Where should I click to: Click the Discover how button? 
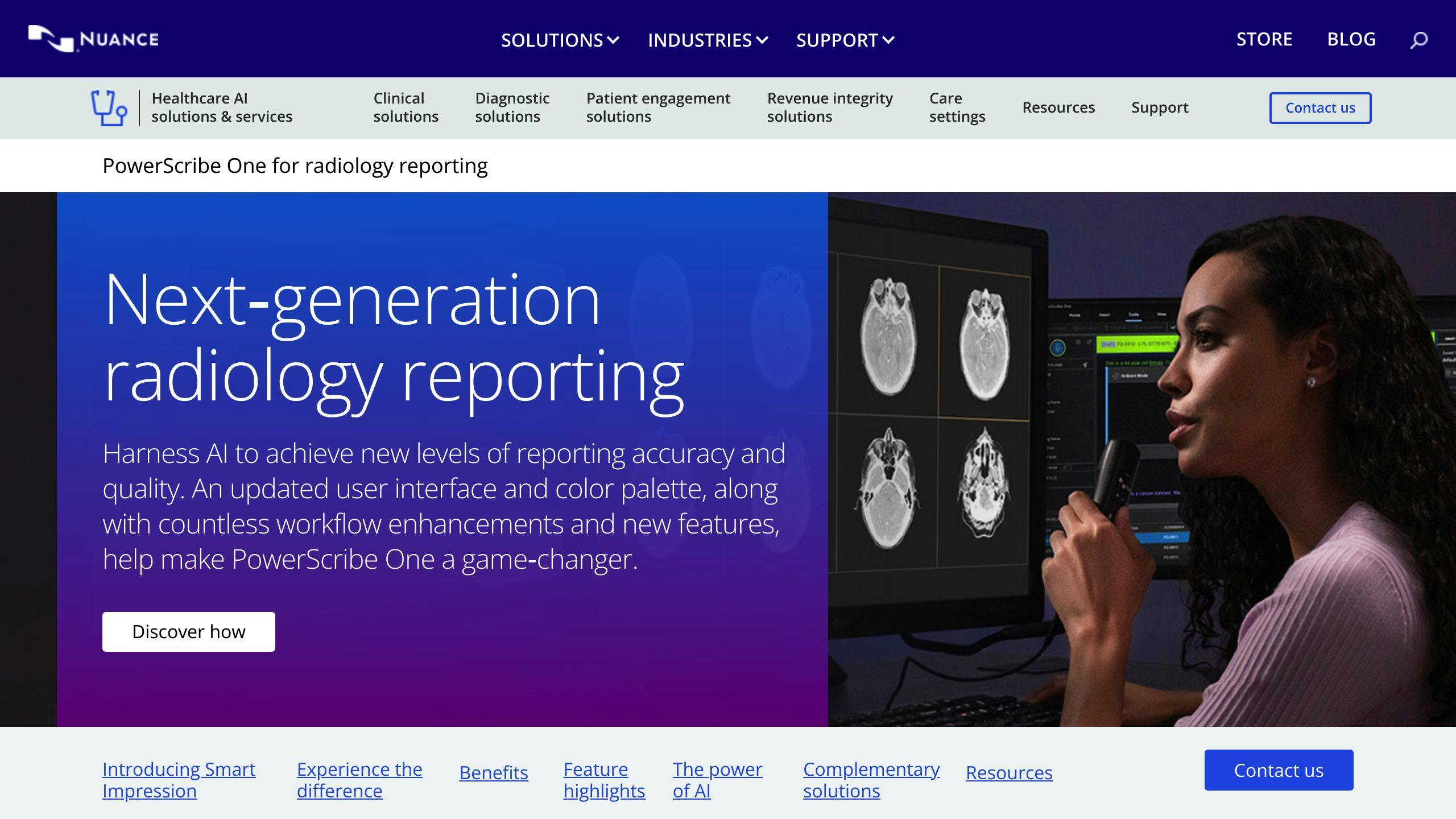188,631
